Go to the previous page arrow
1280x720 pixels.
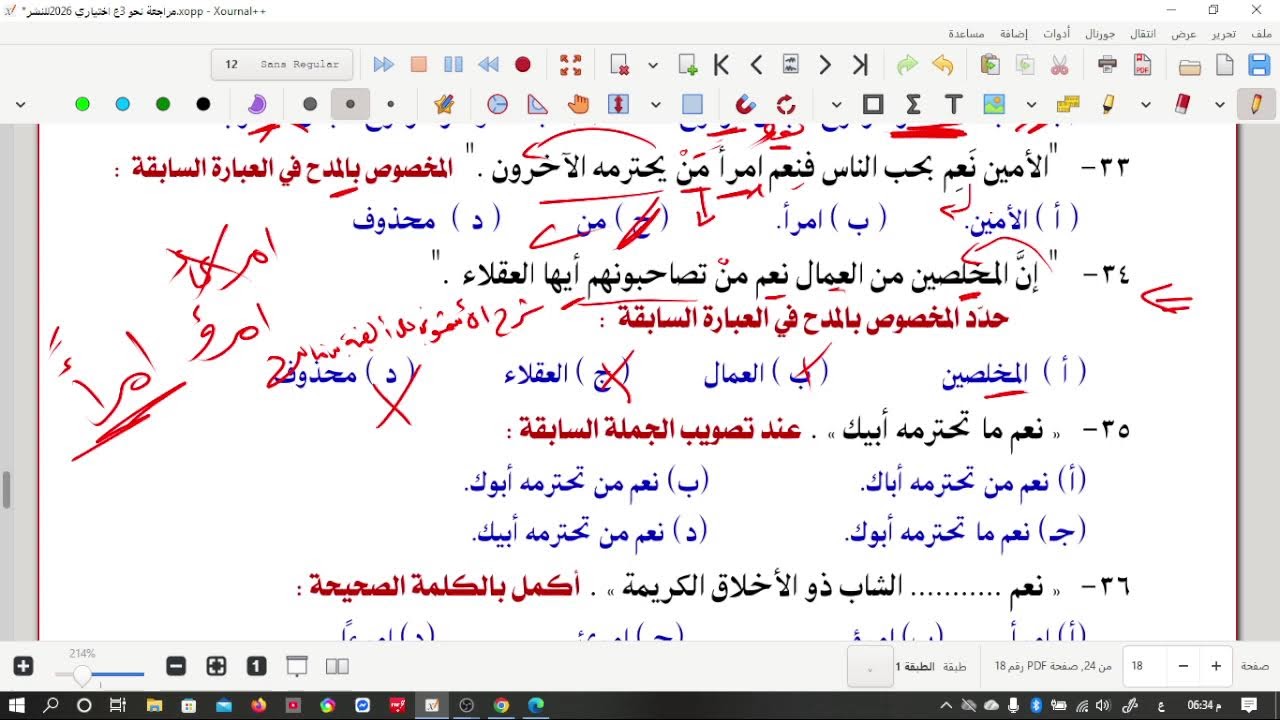(757, 66)
